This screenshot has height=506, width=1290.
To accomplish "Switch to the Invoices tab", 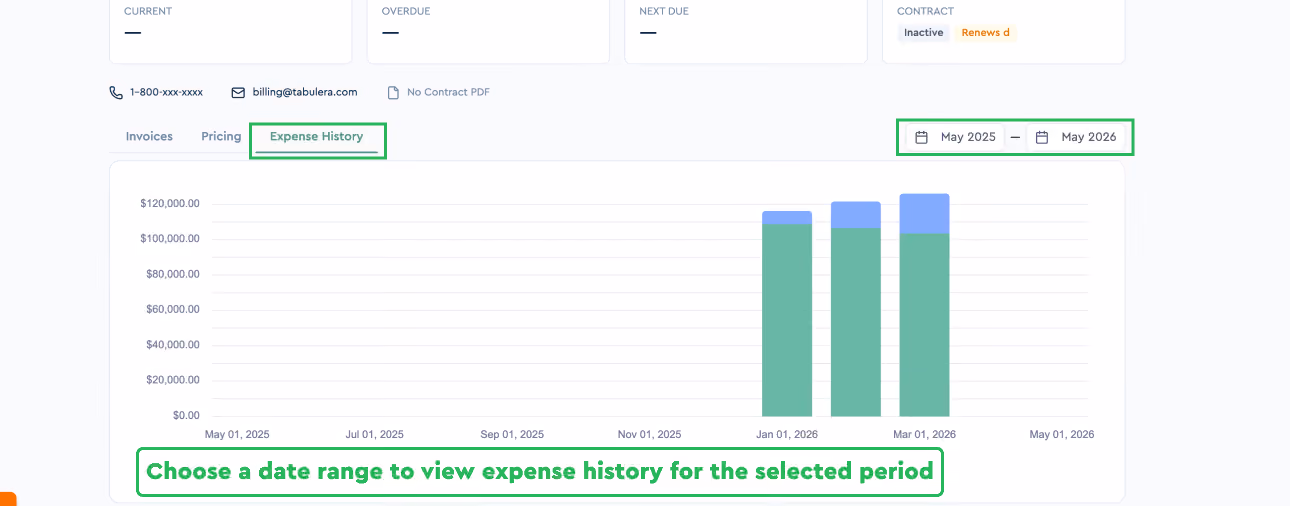I will 149,136.
